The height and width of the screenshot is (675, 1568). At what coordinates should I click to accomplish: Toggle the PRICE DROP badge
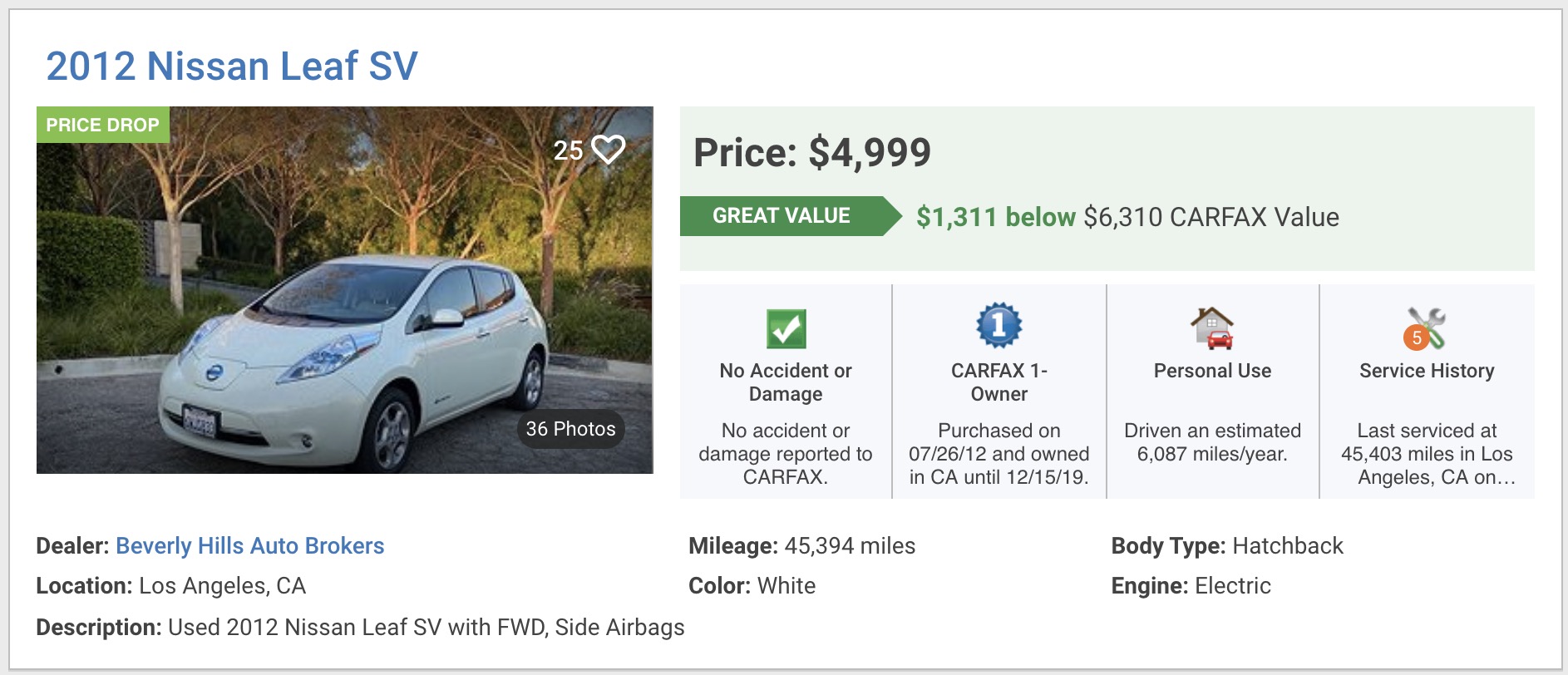coord(103,126)
